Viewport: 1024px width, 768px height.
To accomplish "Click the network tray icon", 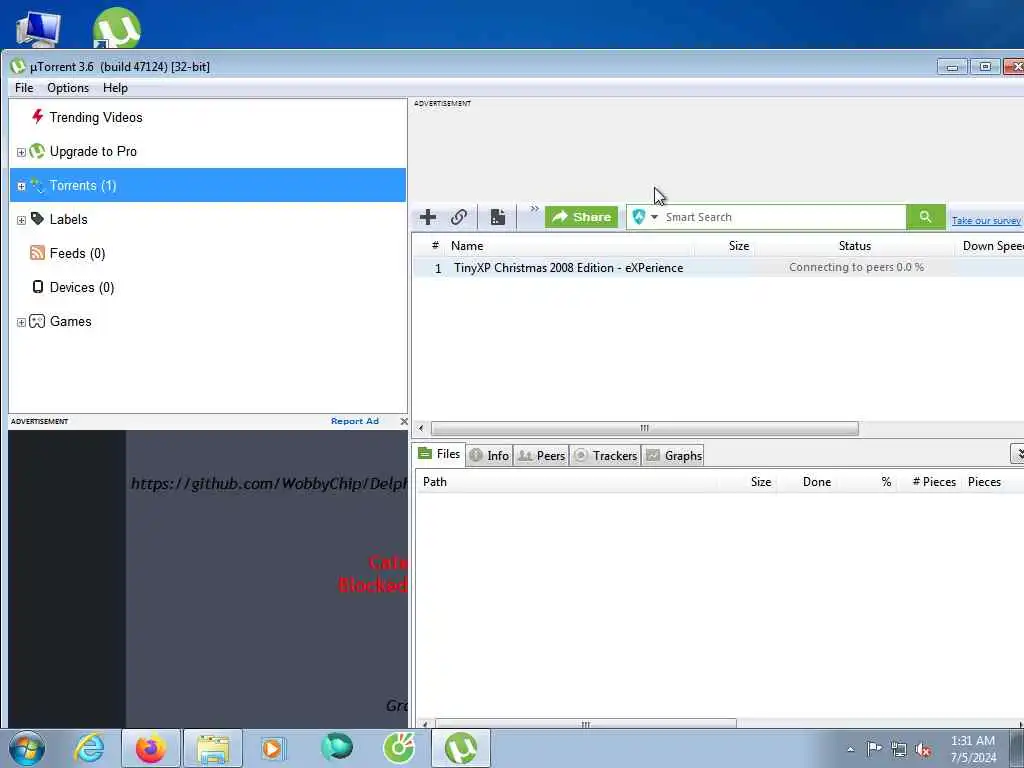I will (899, 750).
